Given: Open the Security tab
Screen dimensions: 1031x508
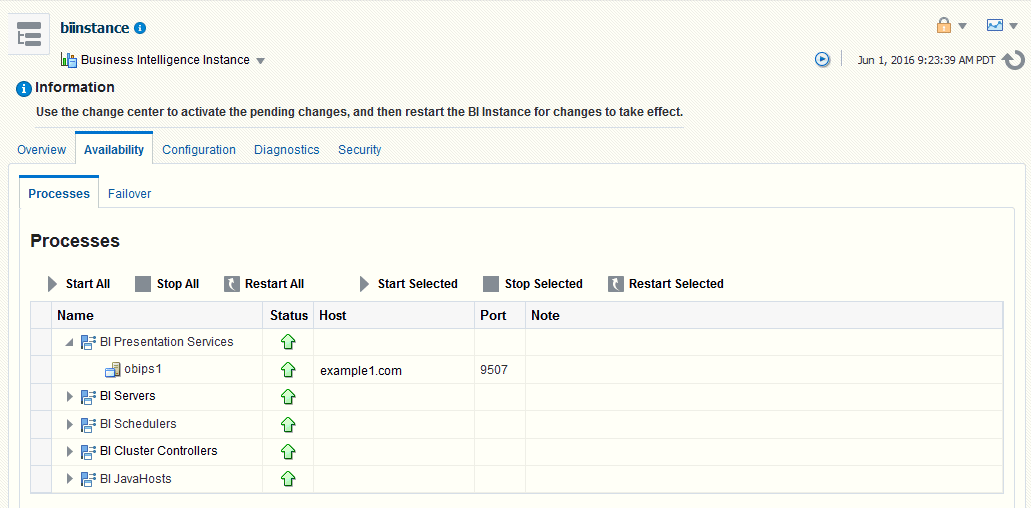Looking at the screenshot, I should (360, 150).
